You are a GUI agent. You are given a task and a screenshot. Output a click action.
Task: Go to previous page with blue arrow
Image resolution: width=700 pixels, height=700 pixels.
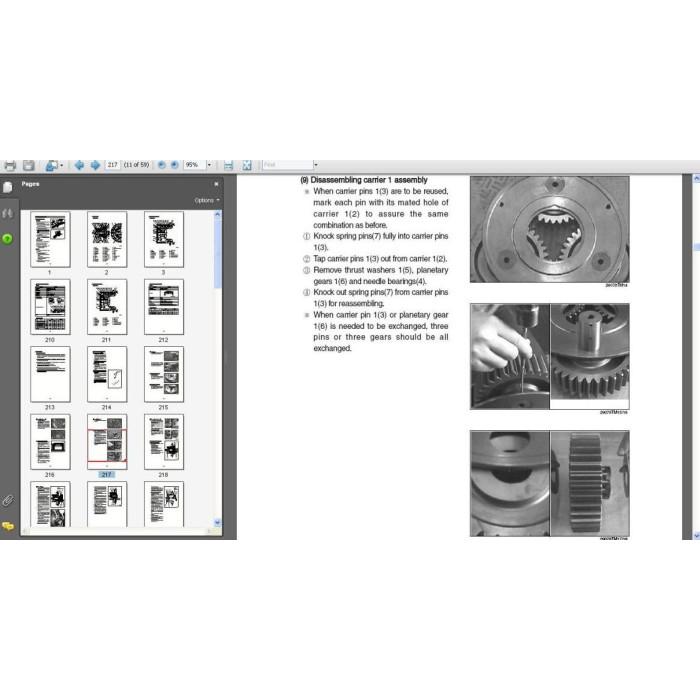click(79, 165)
